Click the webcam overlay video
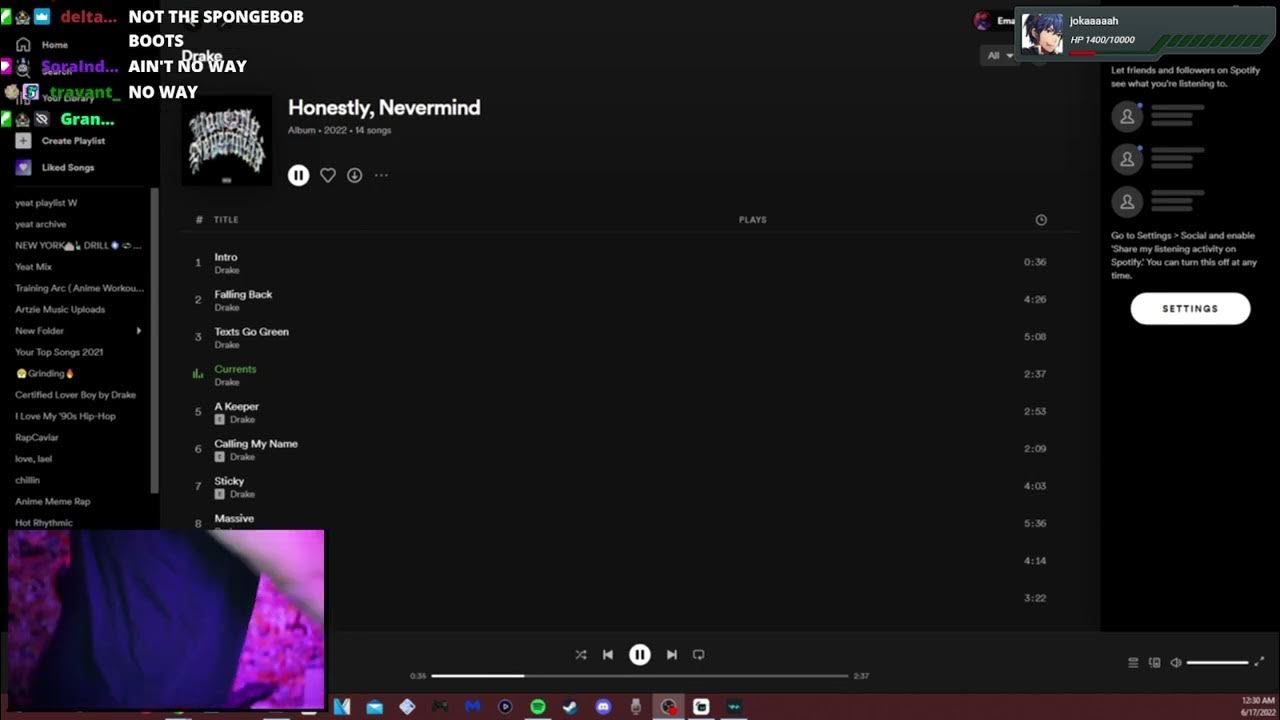Image resolution: width=1280 pixels, height=720 pixels. tap(166, 619)
